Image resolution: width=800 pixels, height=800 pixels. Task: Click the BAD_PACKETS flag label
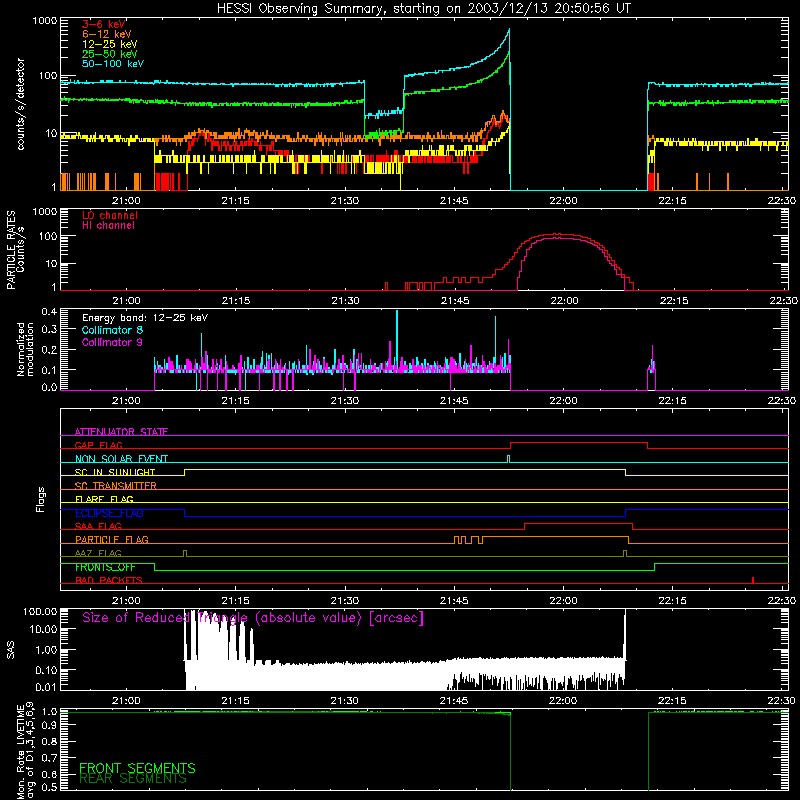[x=109, y=580]
